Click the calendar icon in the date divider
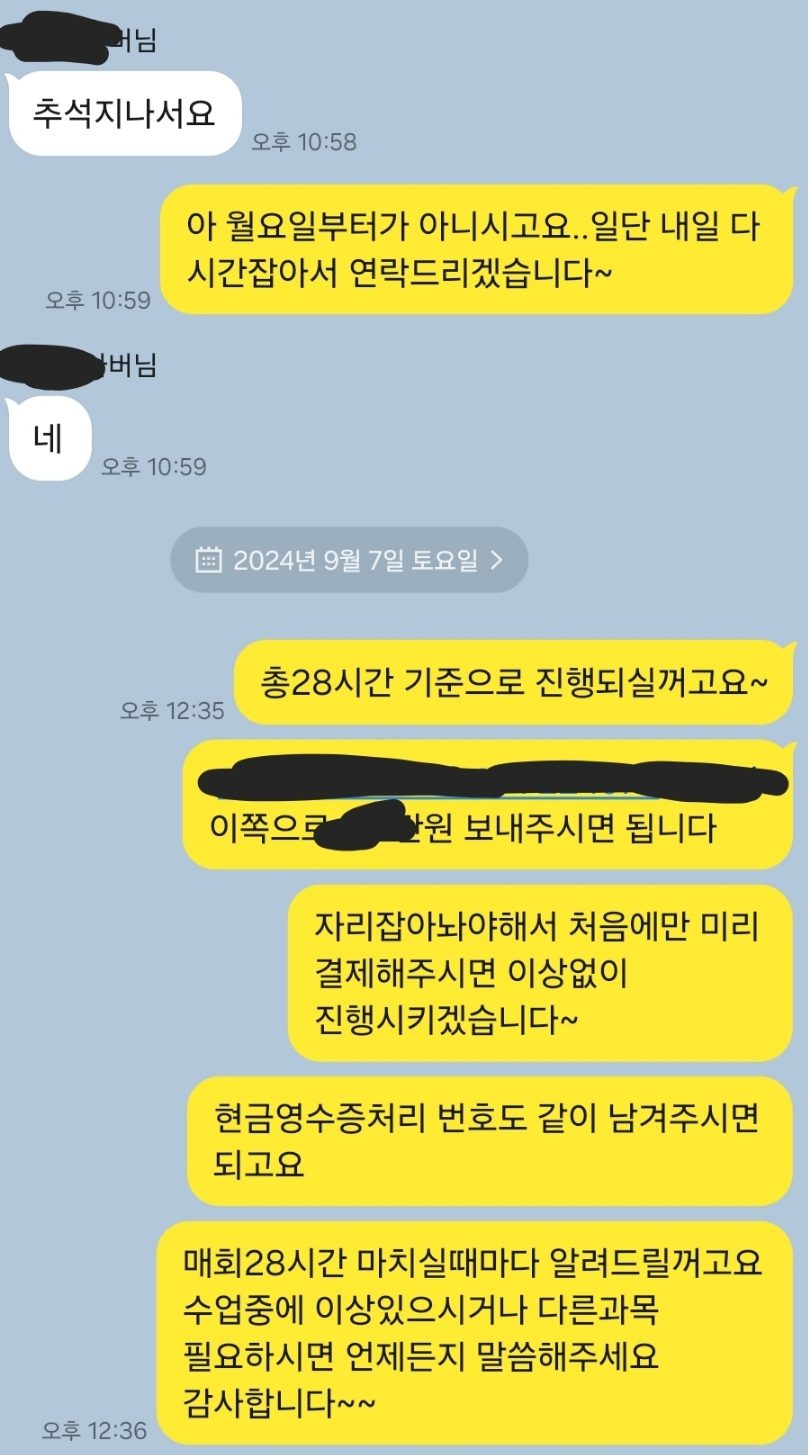The image size is (808, 1455). pos(207,560)
